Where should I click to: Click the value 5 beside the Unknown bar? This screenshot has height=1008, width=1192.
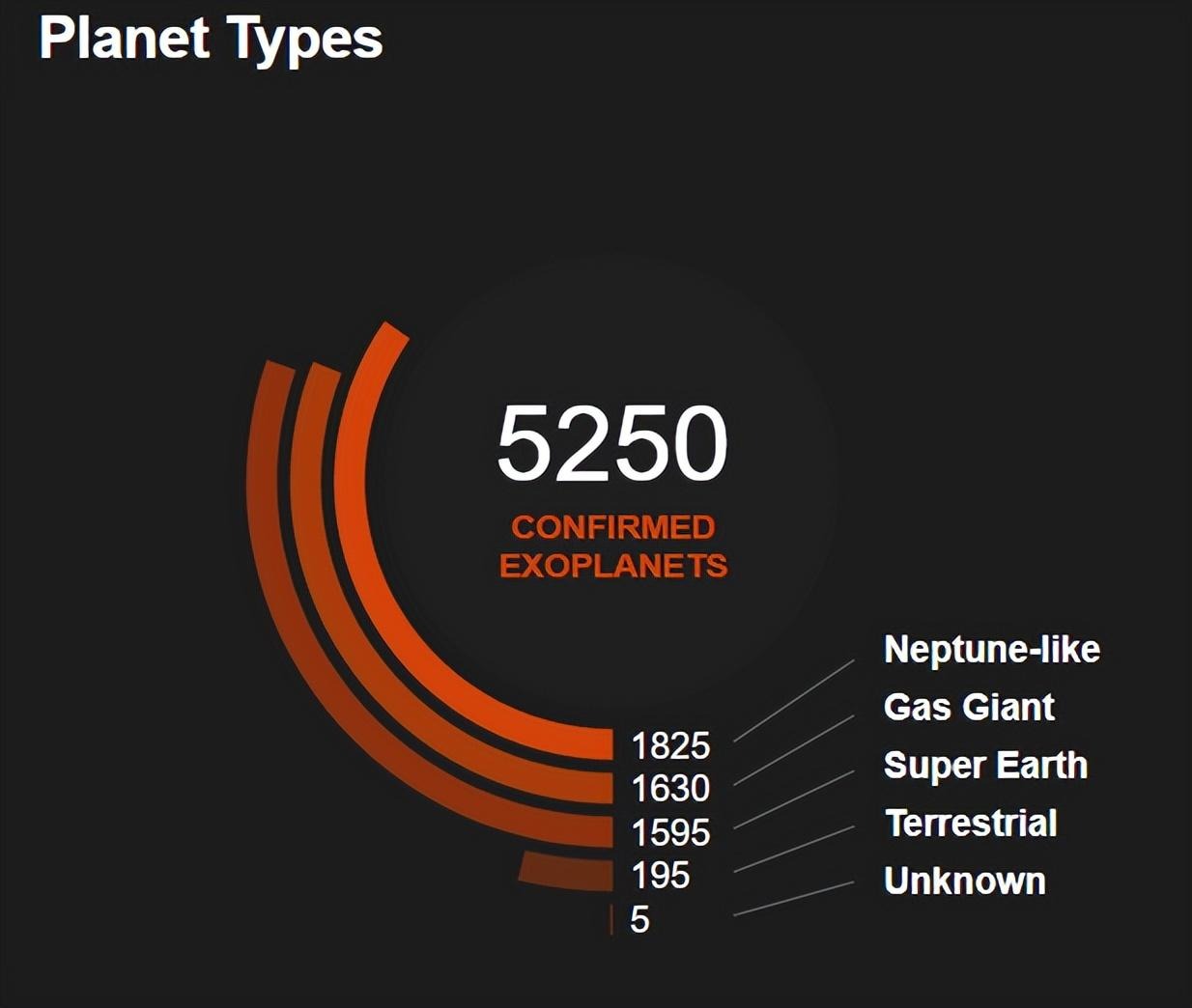(x=639, y=919)
